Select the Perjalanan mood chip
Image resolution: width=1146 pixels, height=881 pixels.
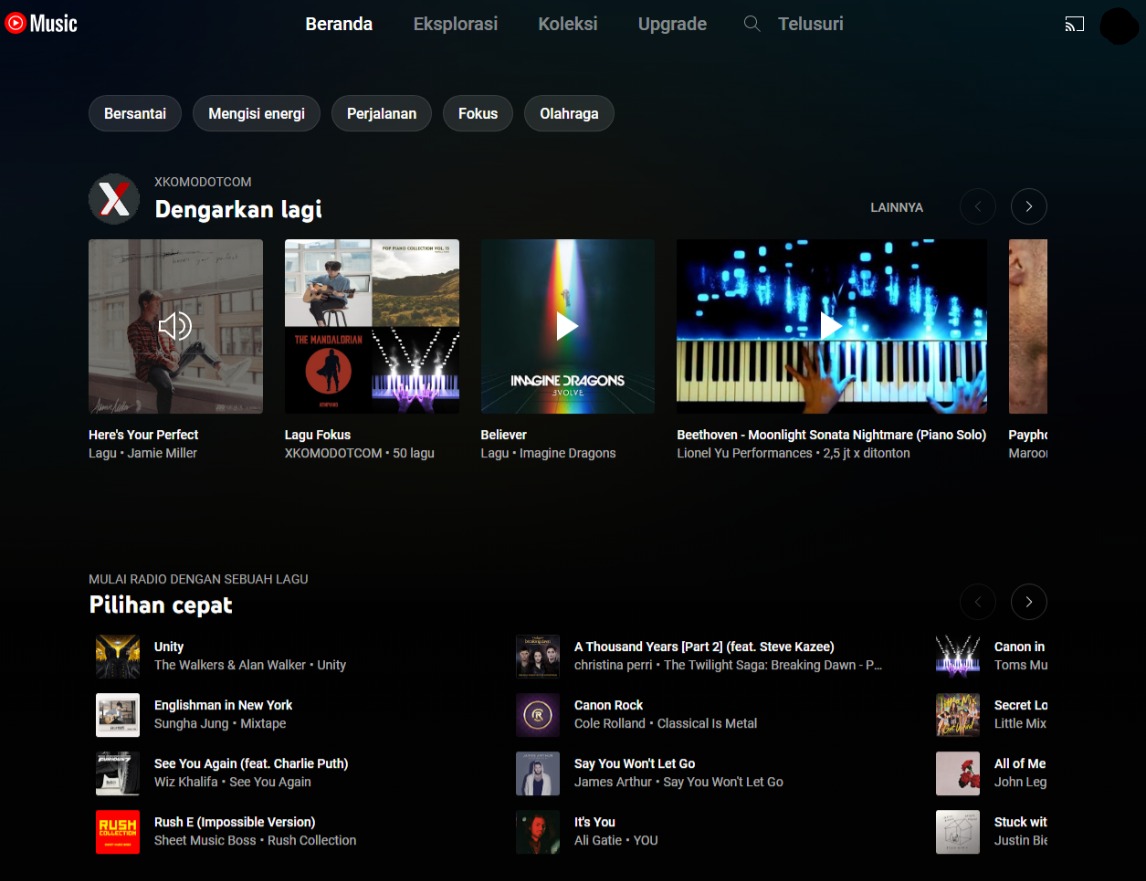[x=382, y=113]
